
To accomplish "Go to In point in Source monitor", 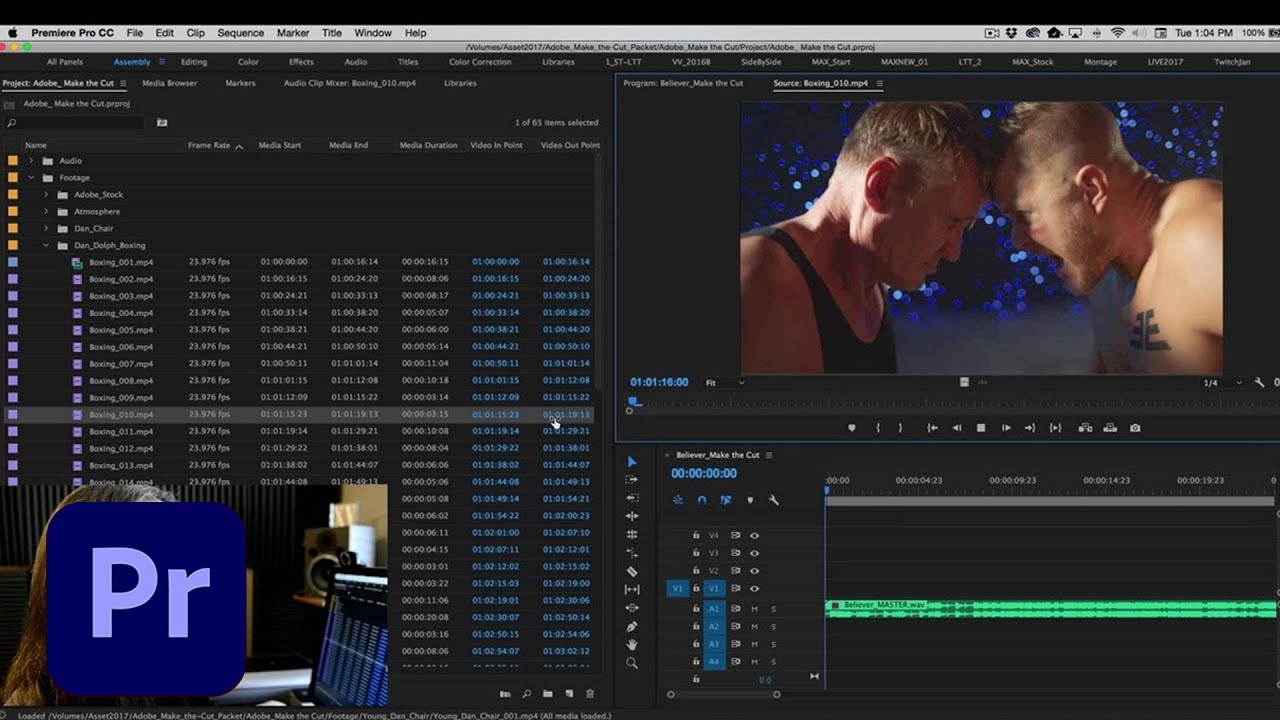I will (x=932, y=428).
